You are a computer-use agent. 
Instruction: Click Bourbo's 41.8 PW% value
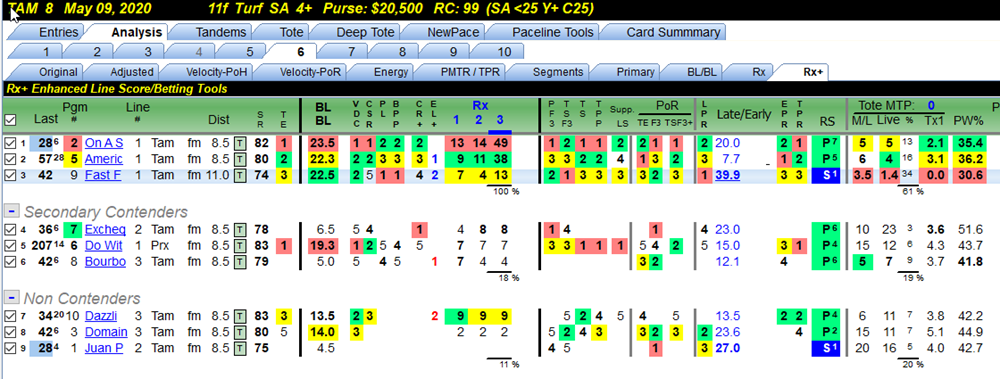click(x=969, y=262)
